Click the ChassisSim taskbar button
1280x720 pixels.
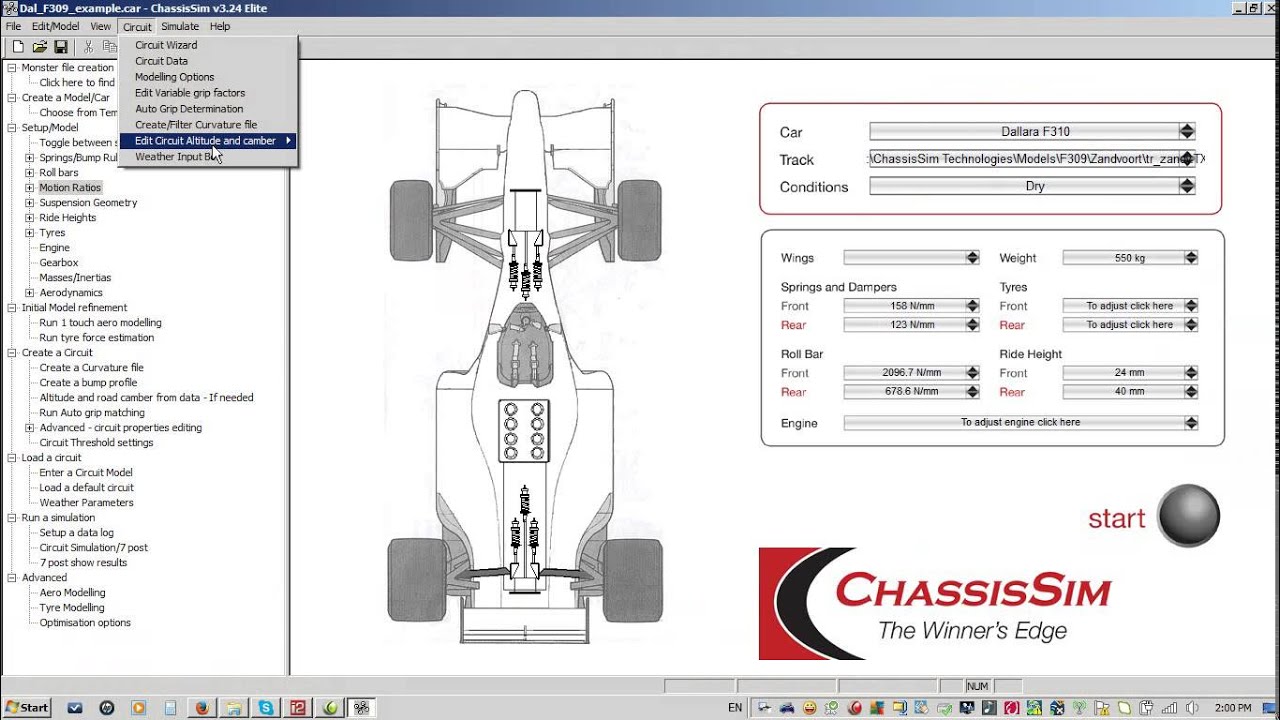[362, 707]
